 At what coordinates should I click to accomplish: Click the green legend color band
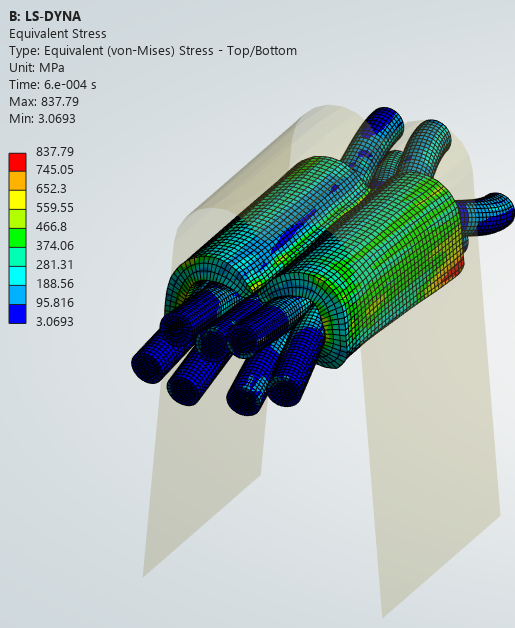click(18, 238)
